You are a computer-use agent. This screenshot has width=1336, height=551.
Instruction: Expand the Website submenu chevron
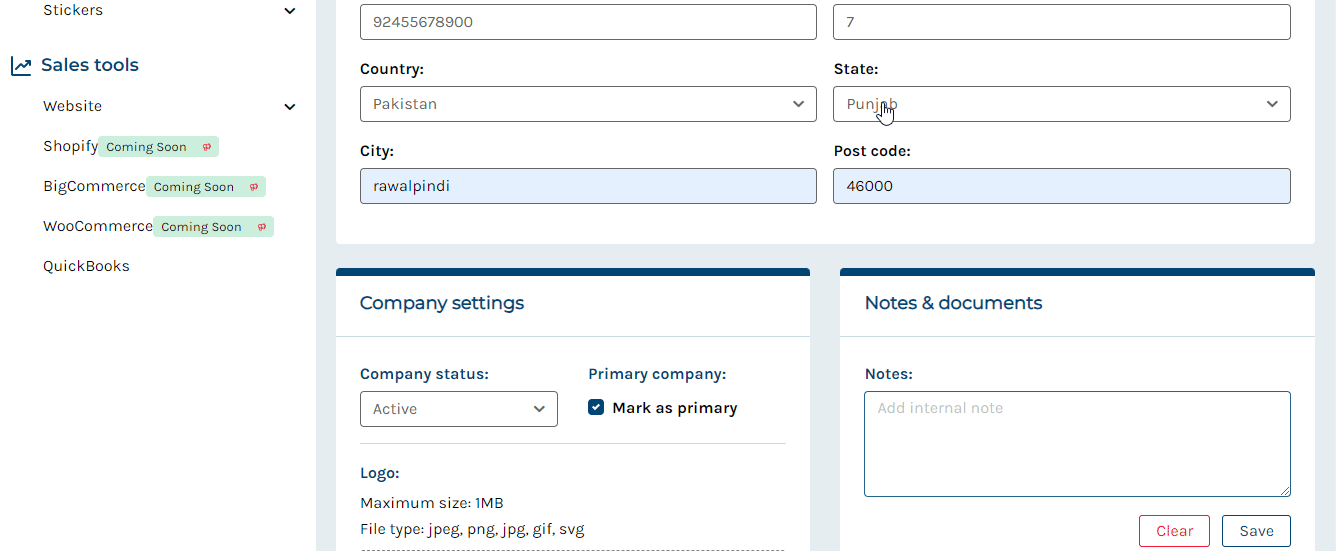[x=290, y=107]
